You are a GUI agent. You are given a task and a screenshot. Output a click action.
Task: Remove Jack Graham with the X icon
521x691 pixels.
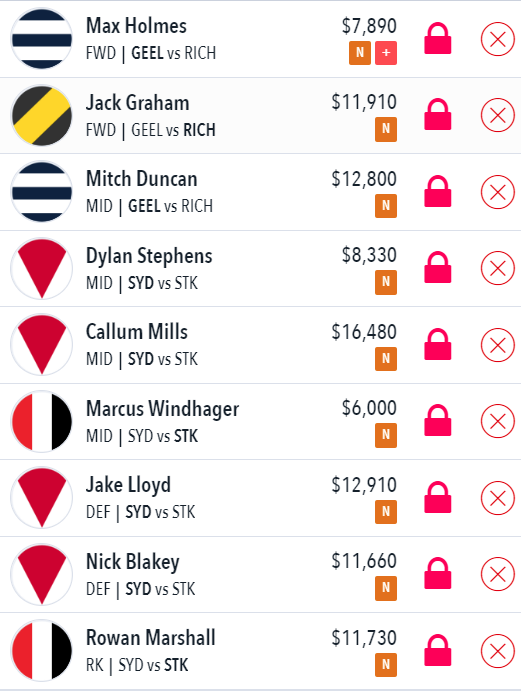[498, 115]
